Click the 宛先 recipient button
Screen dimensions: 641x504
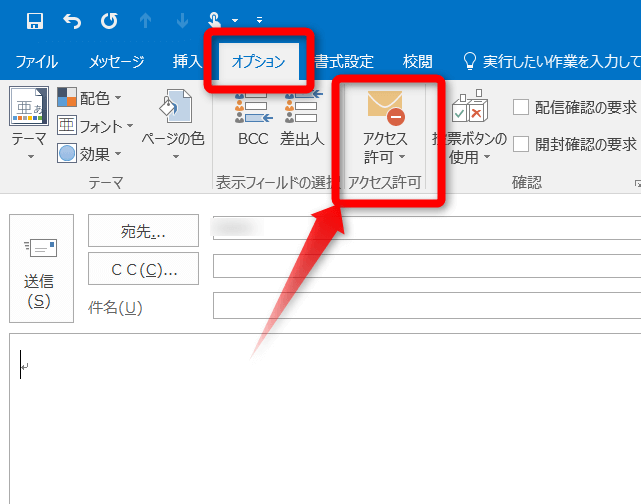143,231
